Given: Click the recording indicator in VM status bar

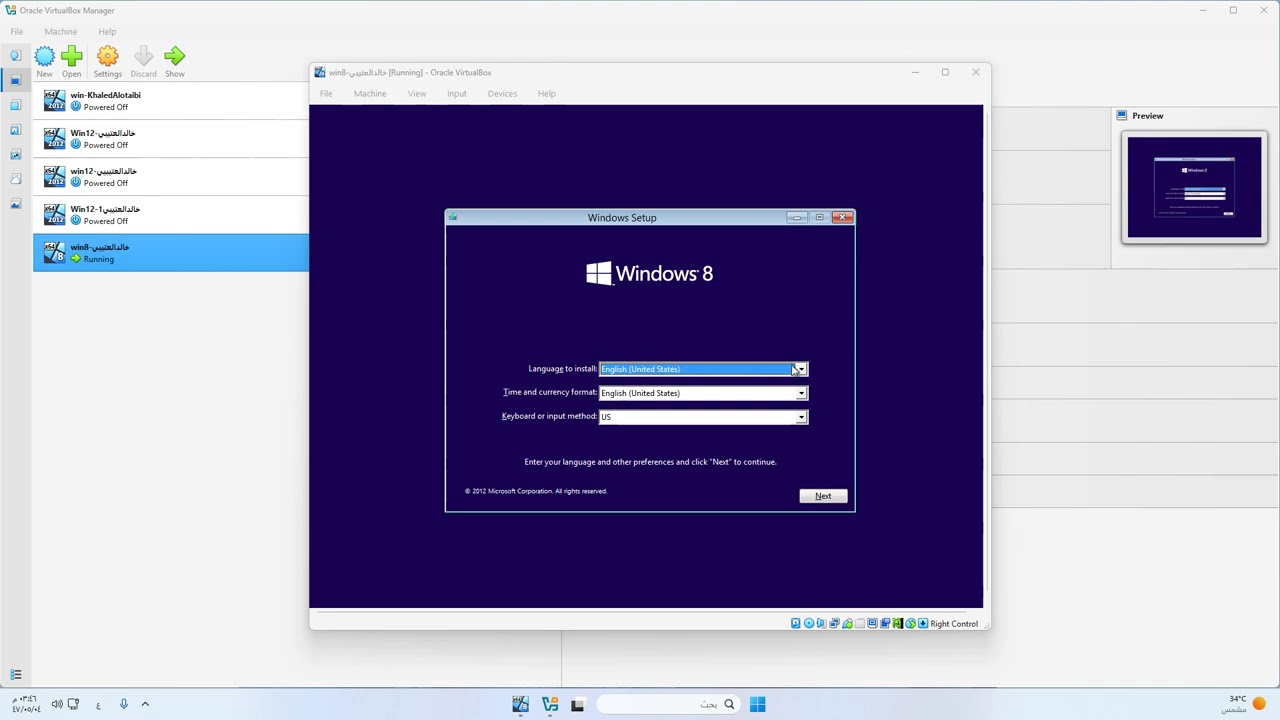Looking at the screenshot, I should 885,624.
